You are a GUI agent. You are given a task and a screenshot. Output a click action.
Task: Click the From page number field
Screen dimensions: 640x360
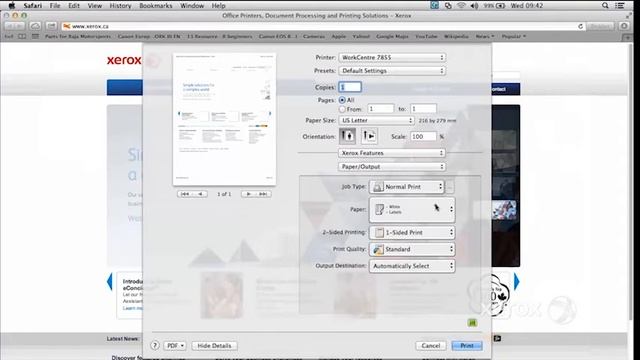tap(380, 109)
